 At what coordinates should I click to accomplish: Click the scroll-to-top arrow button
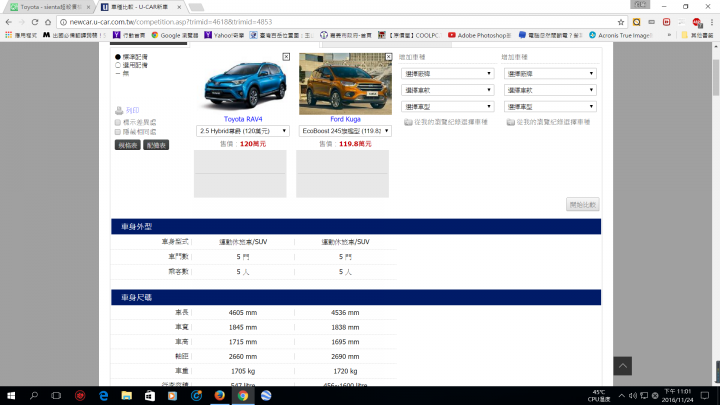tap(622, 366)
